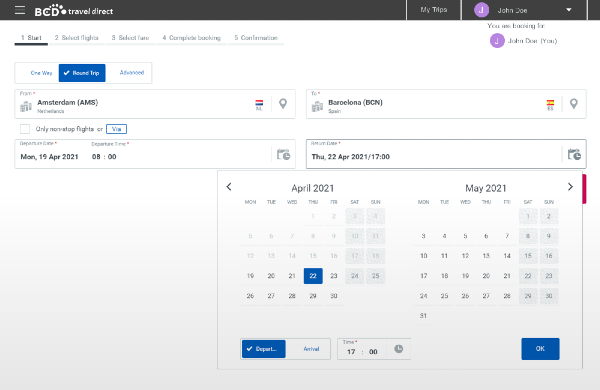
Task: Select May 10 in the calendar
Action: point(424,256)
